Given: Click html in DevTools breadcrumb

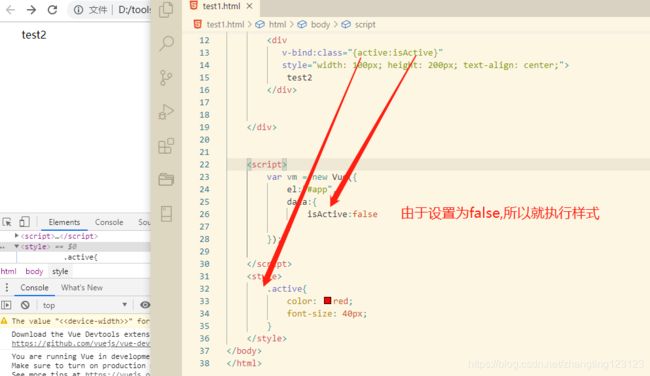Looking at the screenshot, I should (8, 271).
